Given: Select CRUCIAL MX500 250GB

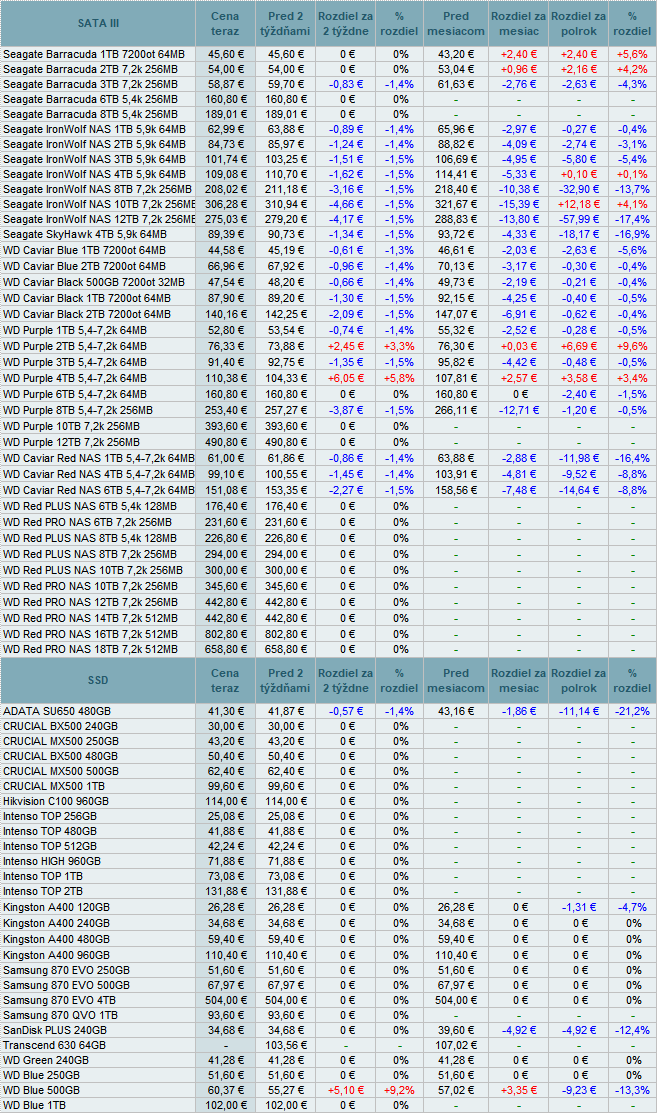Looking at the screenshot, I should click(61, 741).
